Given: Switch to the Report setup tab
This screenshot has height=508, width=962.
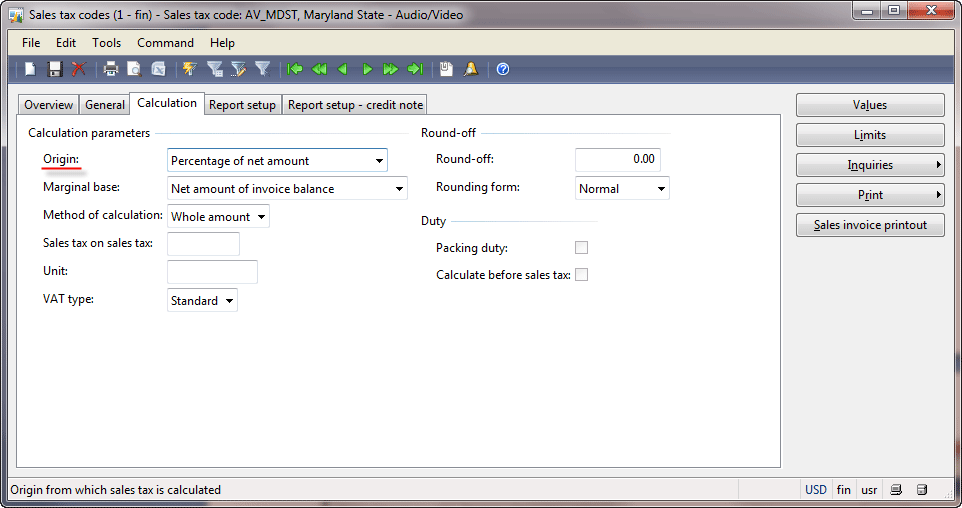Looking at the screenshot, I should point(242,105).
